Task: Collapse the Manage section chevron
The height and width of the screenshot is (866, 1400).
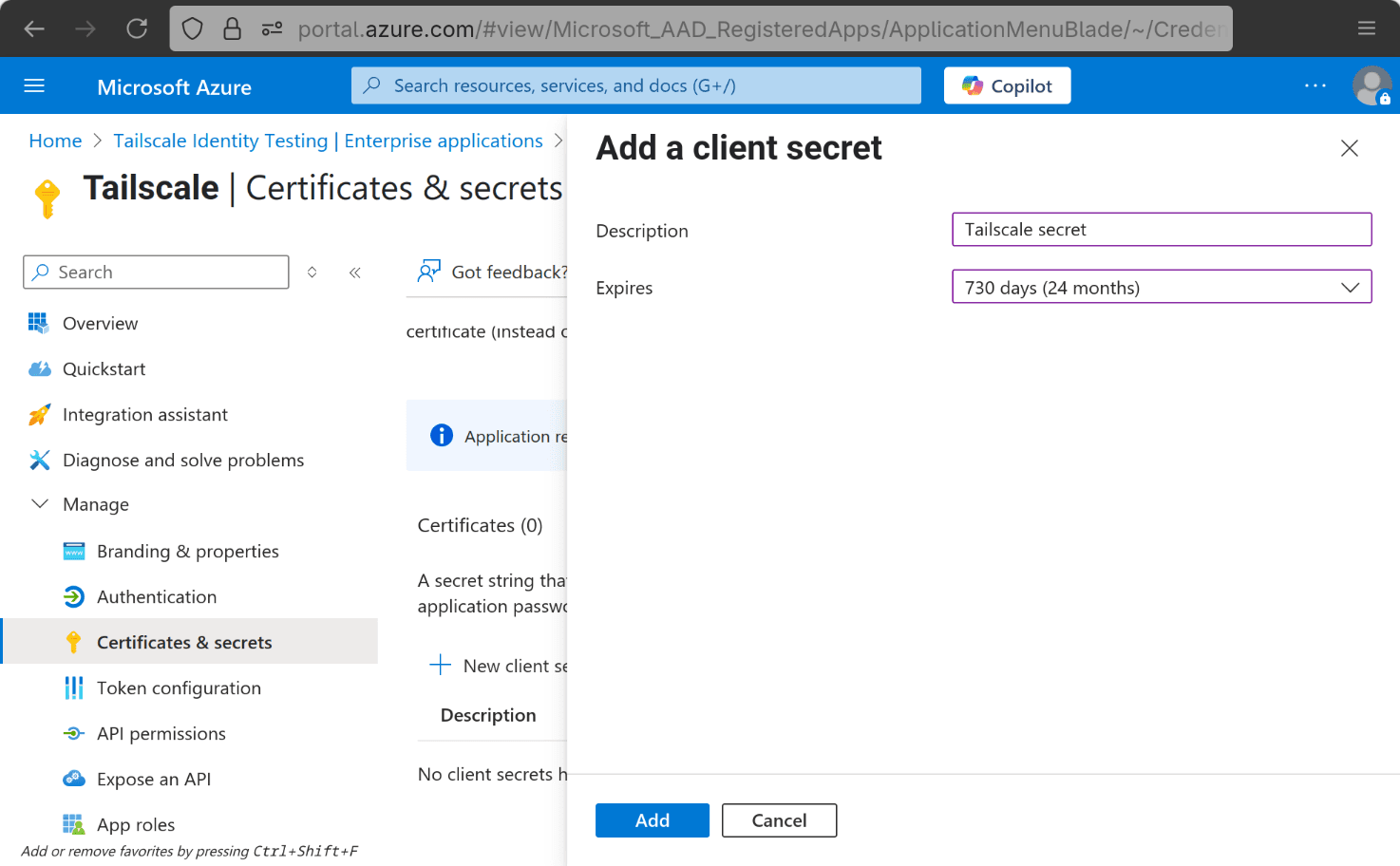Action: [x=39, y=504]
